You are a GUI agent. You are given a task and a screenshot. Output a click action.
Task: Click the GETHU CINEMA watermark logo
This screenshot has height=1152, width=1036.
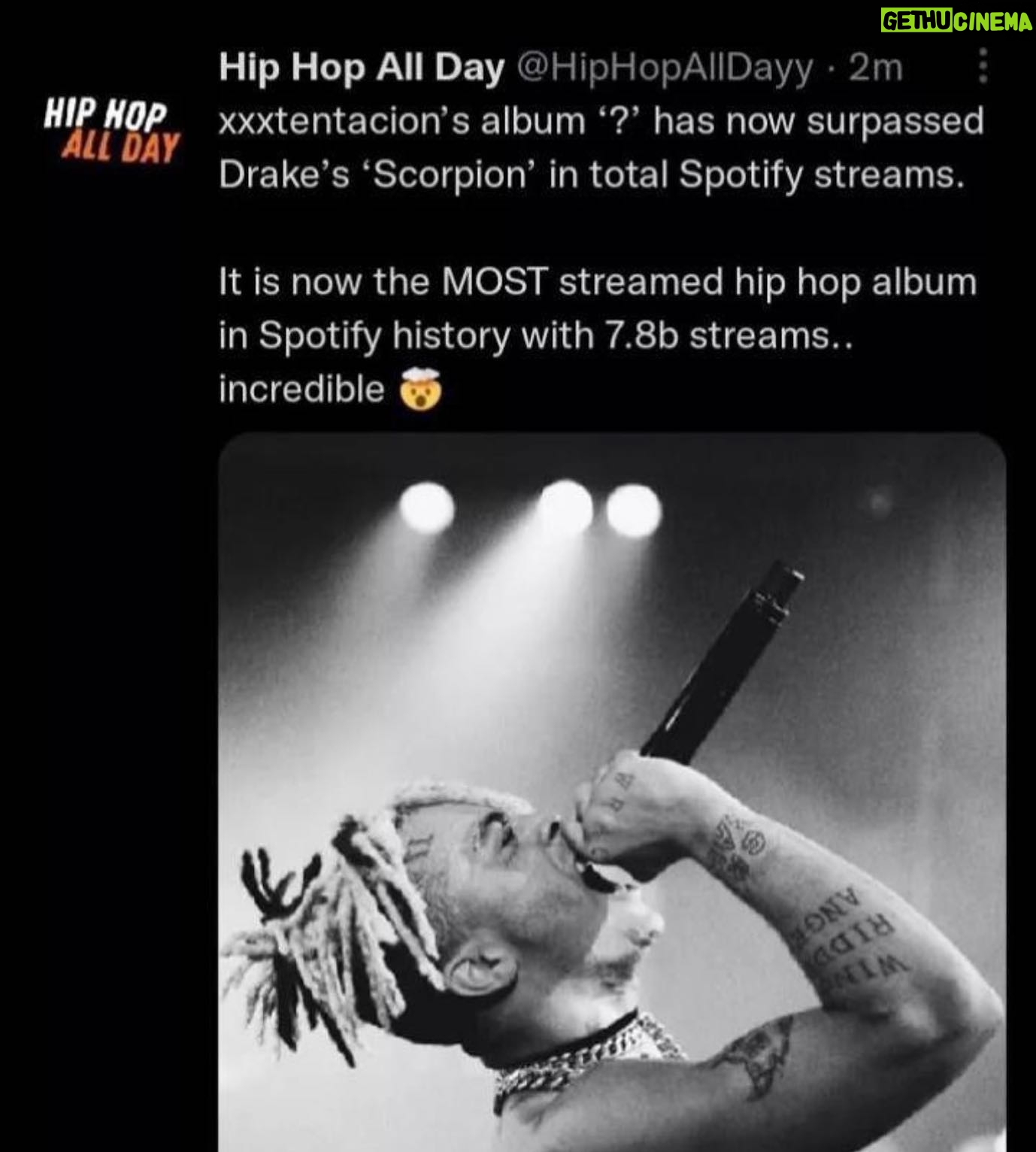point(957,22)
